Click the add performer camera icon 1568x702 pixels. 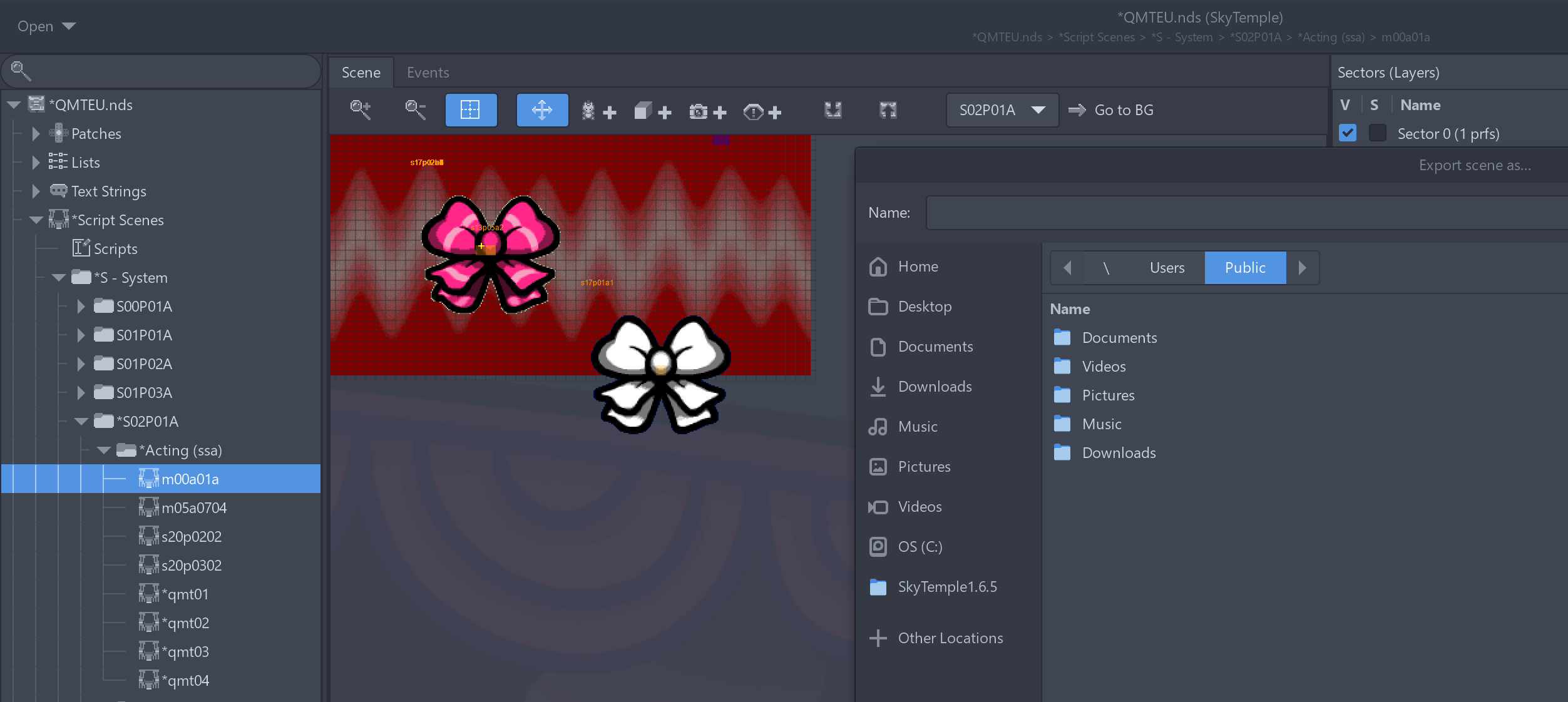707,111
